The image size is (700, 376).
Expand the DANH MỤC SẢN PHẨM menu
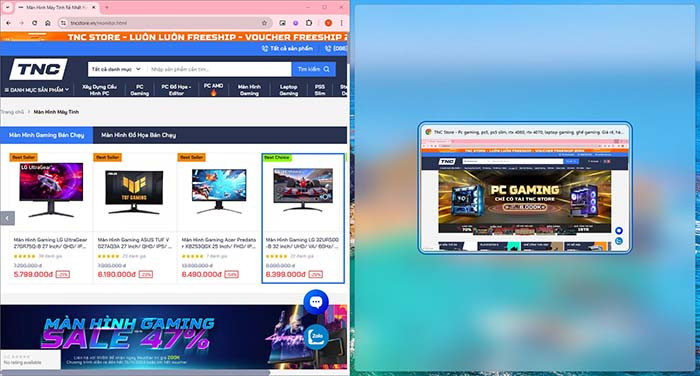[37, 90]
